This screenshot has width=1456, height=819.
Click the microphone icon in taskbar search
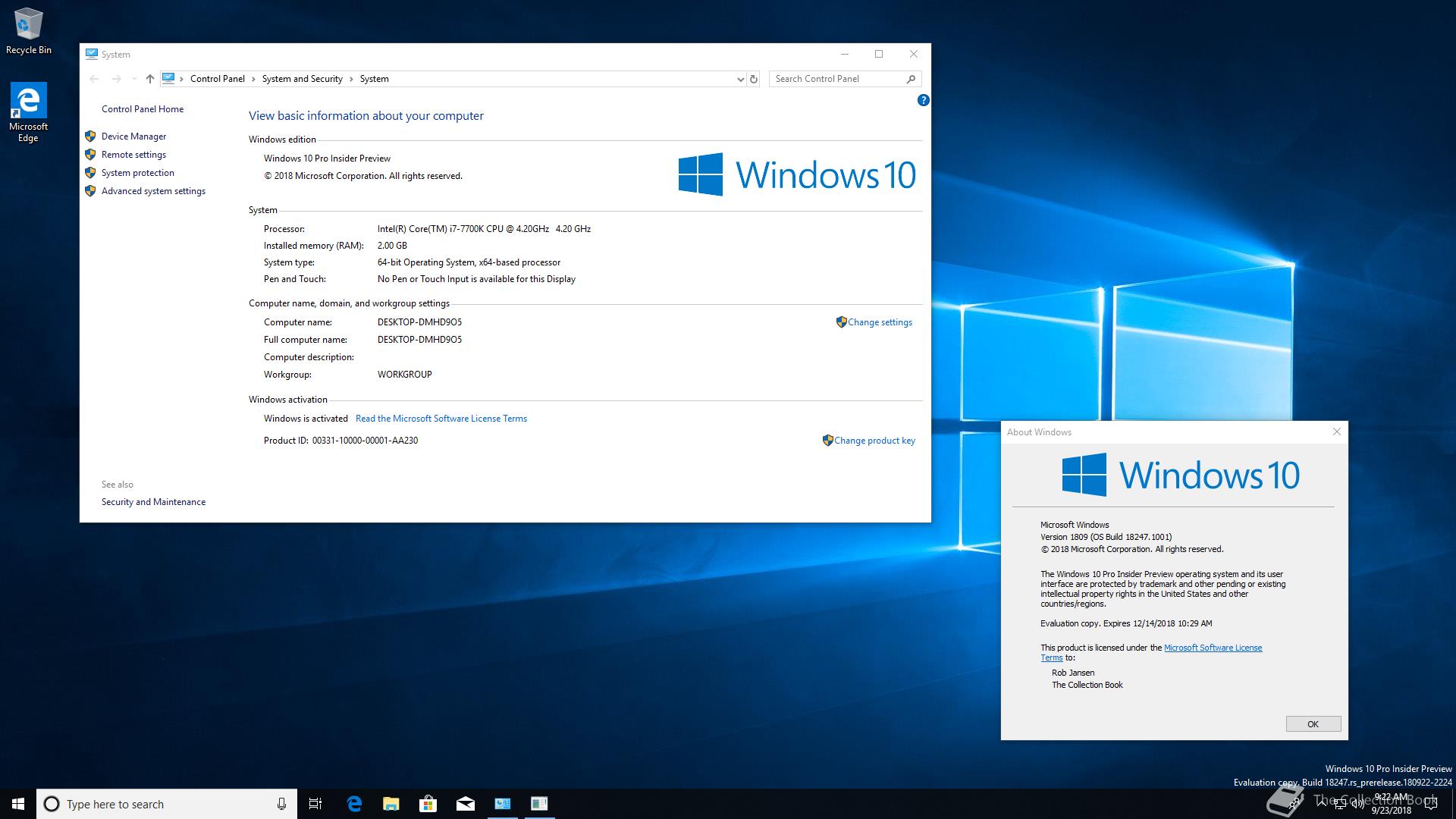(x=281, y=804)
